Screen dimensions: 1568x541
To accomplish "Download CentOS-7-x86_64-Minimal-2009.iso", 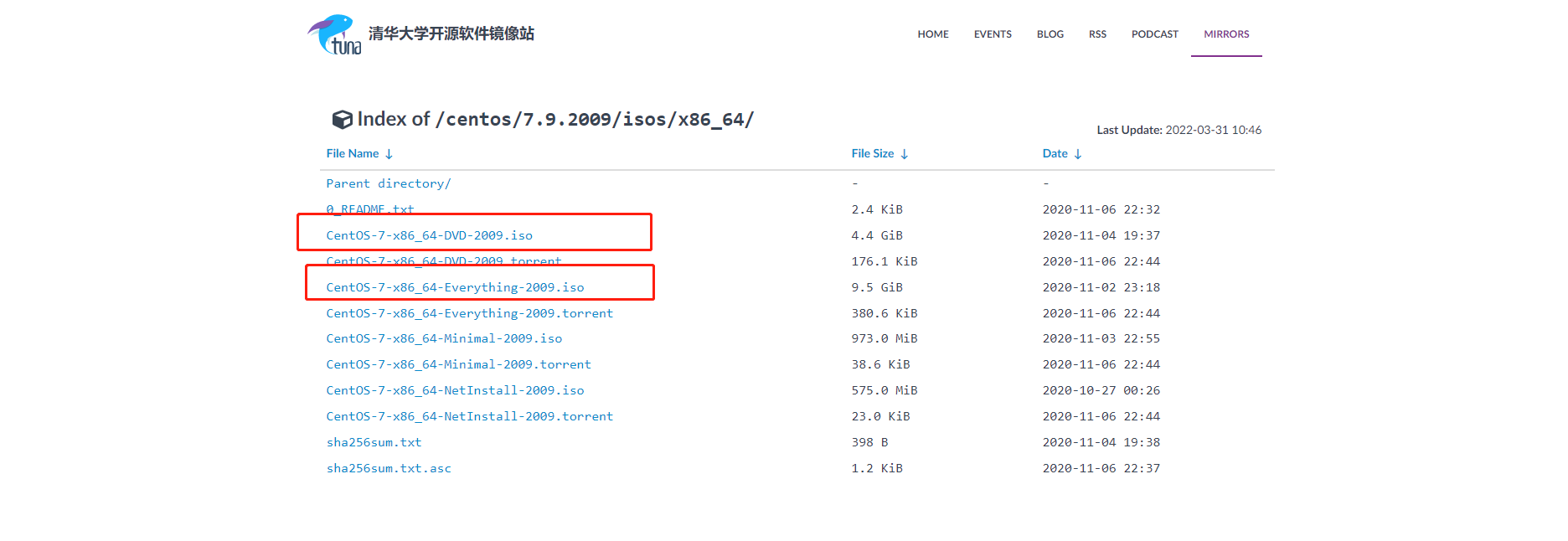I will click(x=444, y=338).
